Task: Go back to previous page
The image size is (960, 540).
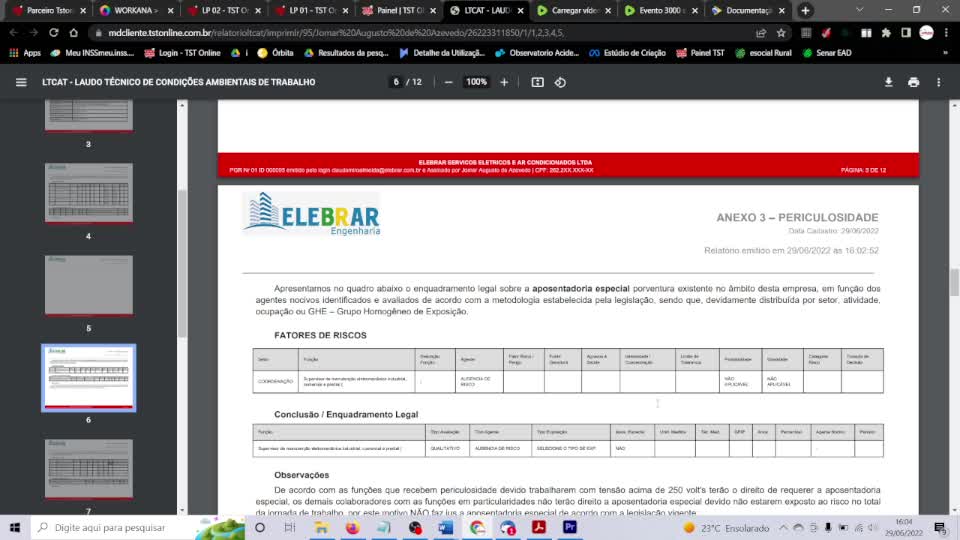Action: [x=13, y=32]
